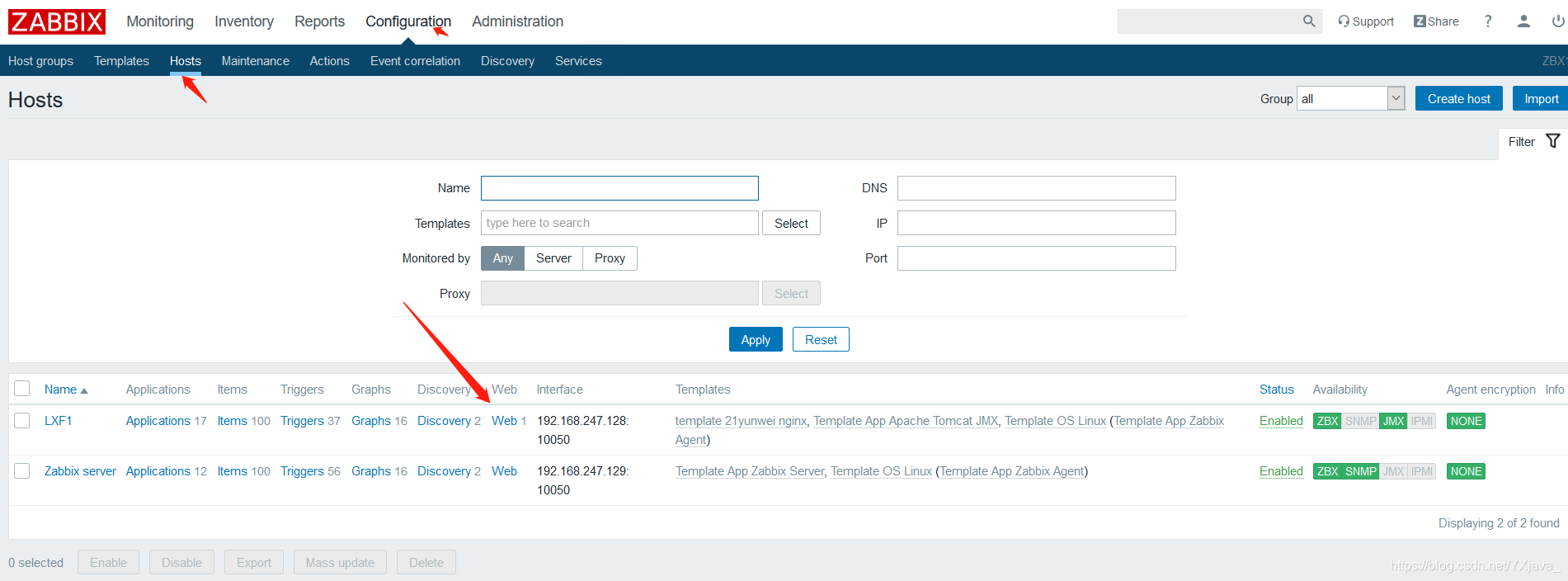Viewport: 1568px width, 581px height.
Task: Click NONE encryption badge for LXF1
Action: 1466,421
